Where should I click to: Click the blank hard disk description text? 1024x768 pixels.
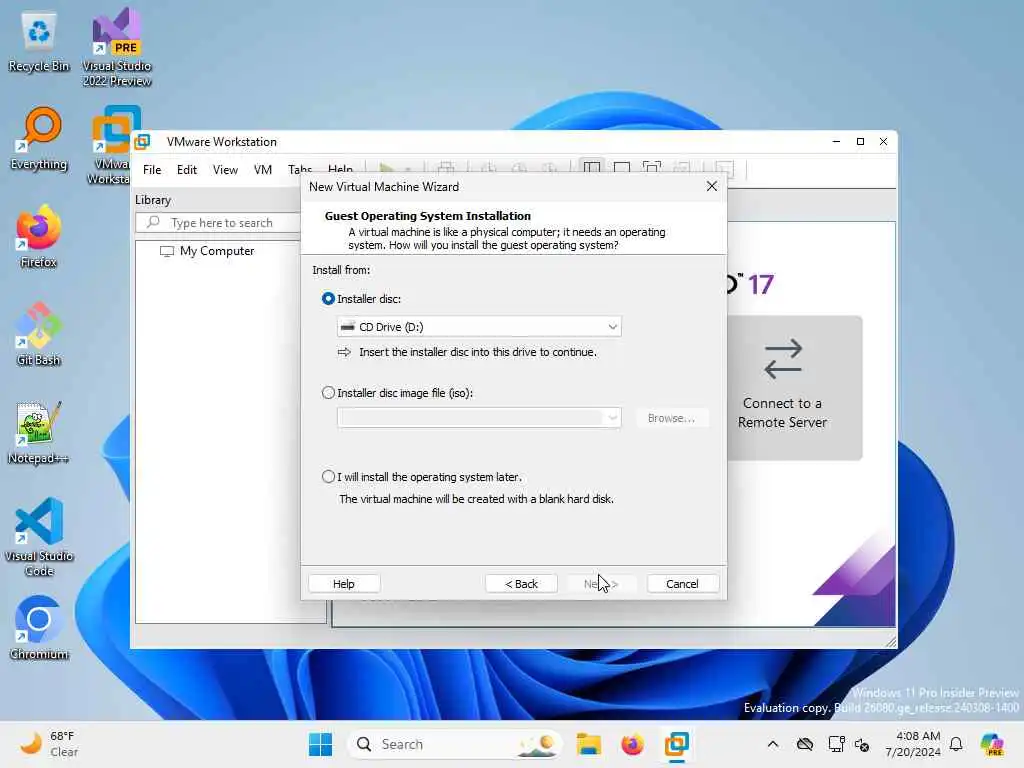coord(476,499)
